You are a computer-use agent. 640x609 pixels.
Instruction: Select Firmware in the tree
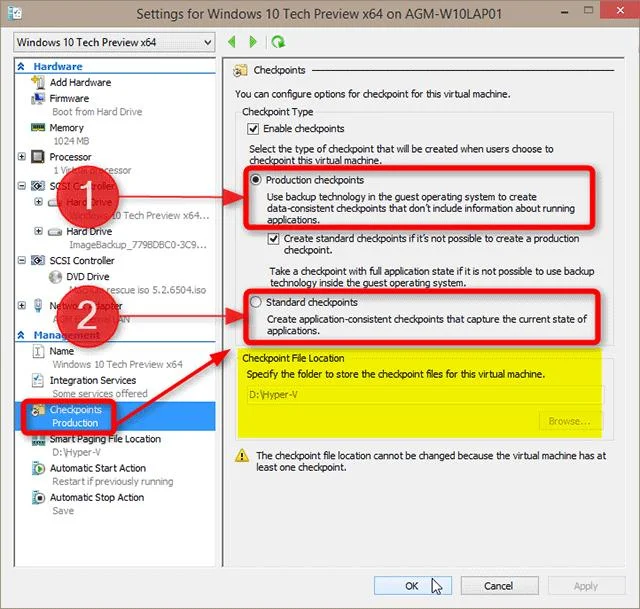coord(69,98)
